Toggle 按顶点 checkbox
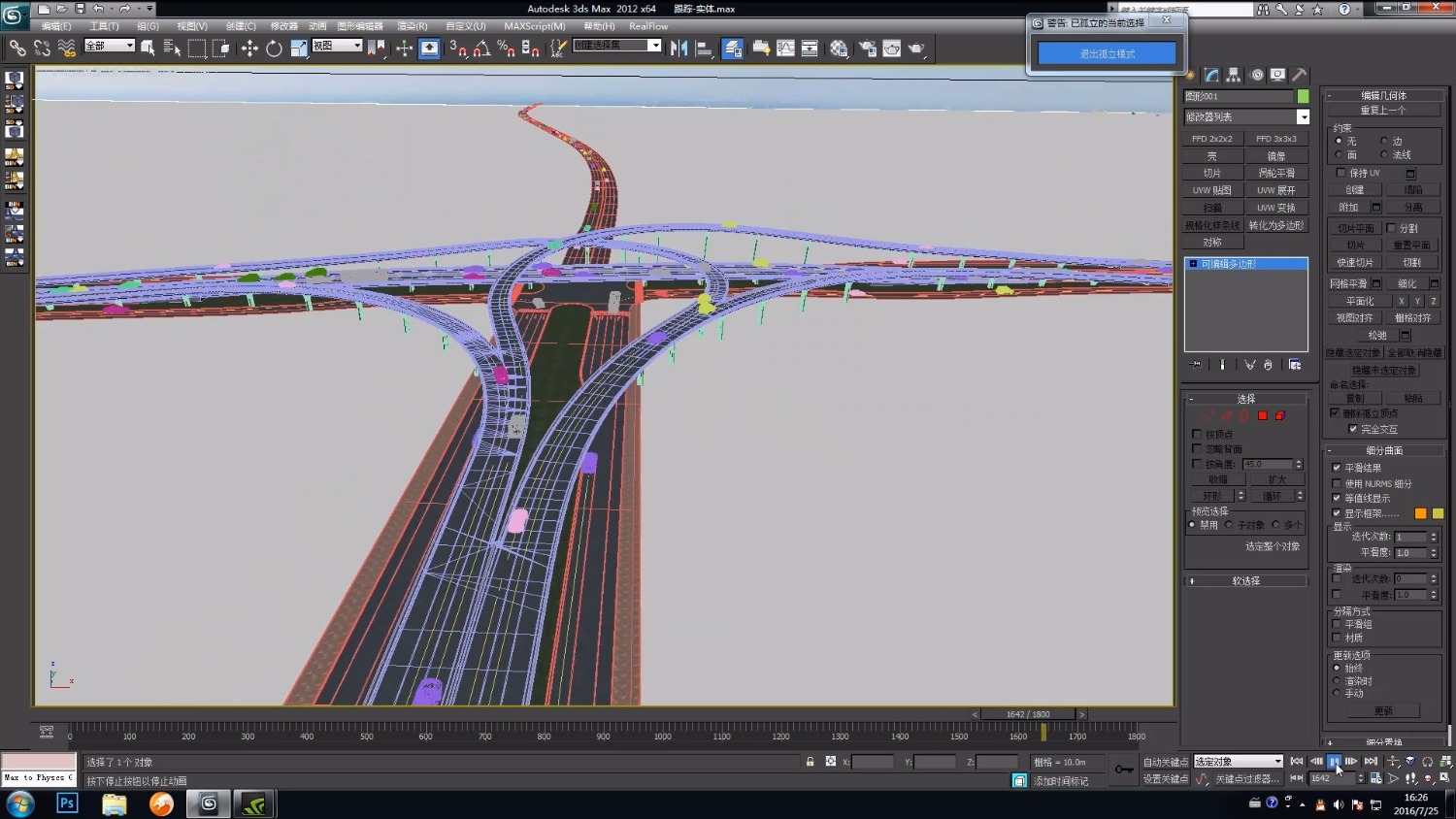The image size is (1456, 819). pyautogui.click(x=1197, y=434)
